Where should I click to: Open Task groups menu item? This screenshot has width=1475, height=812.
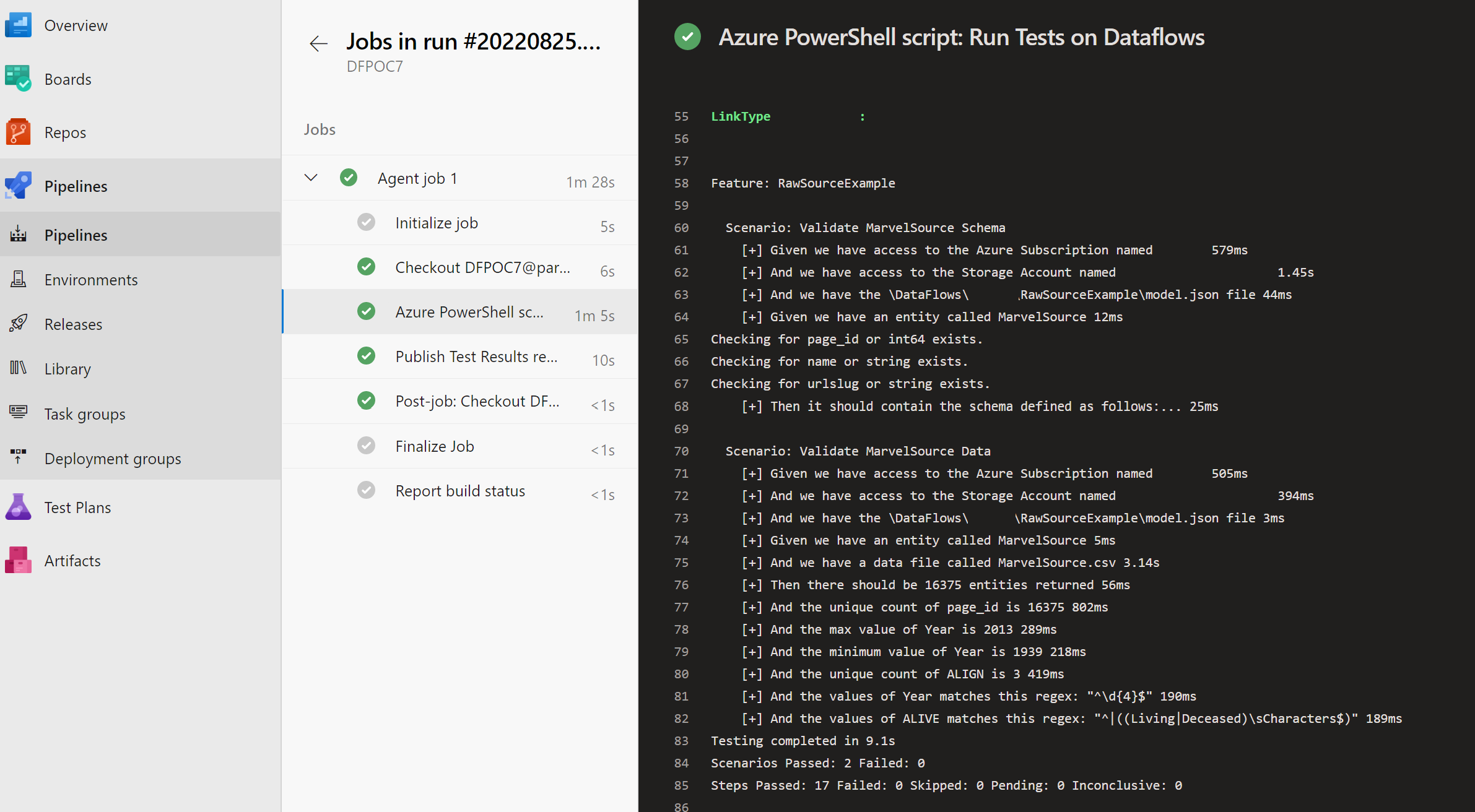(x=85, y=413)
